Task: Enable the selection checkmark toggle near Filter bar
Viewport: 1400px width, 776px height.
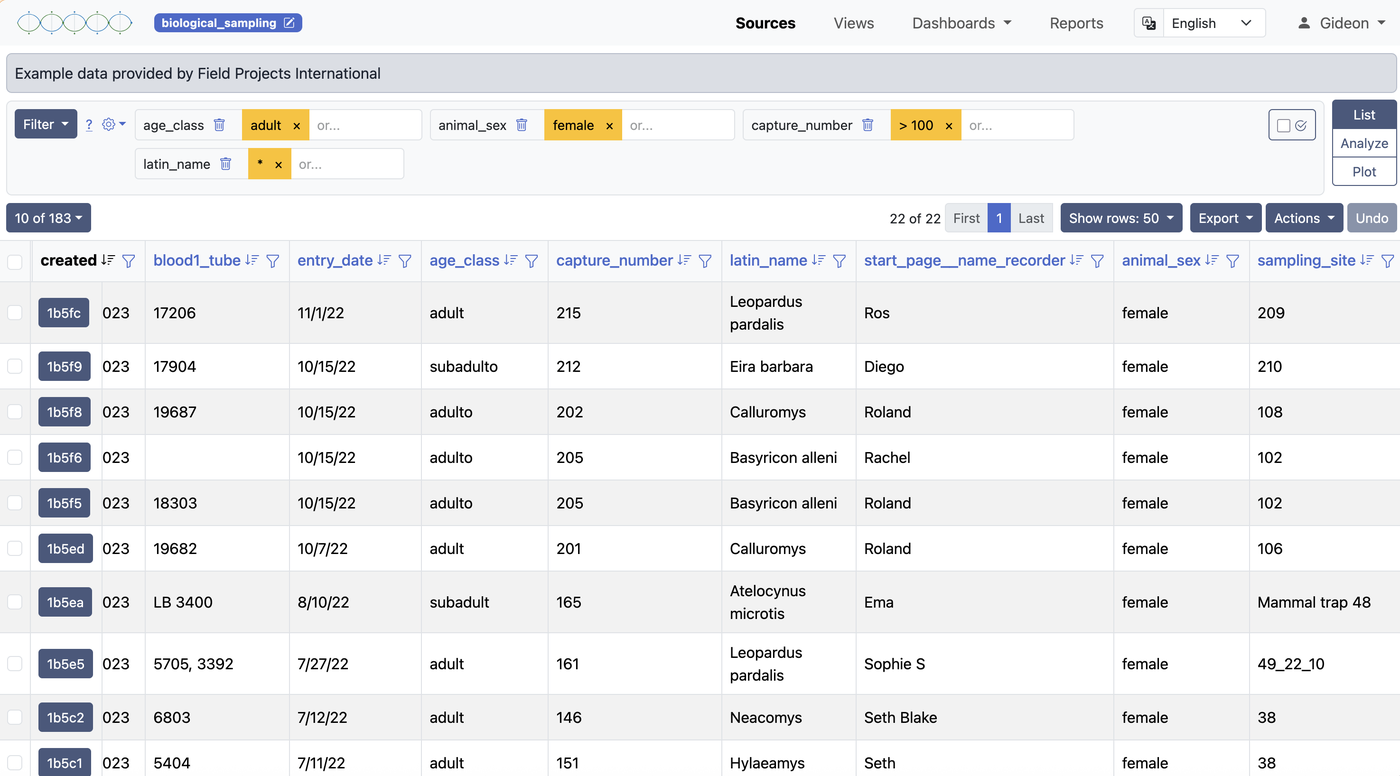Action: [x=1300, y=124]
